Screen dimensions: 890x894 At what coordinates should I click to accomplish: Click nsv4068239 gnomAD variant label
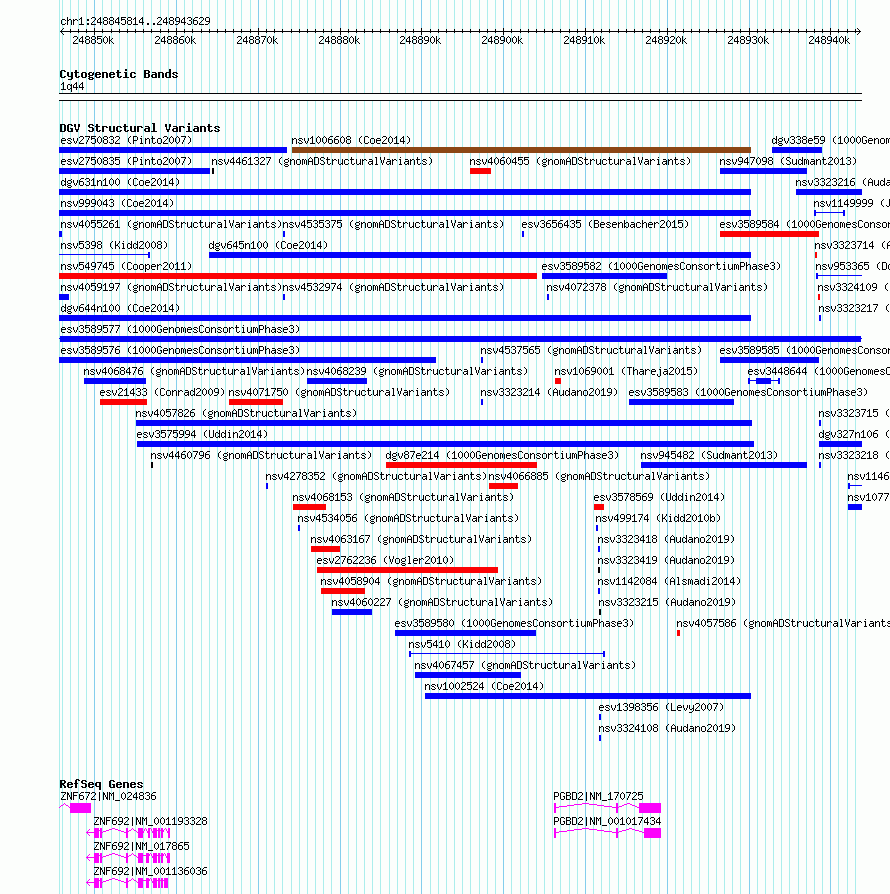pyautogui.click(x=417, y=371)
